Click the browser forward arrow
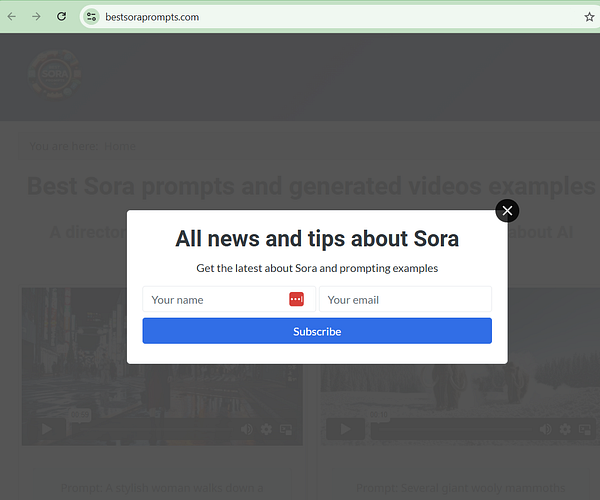 36,16
